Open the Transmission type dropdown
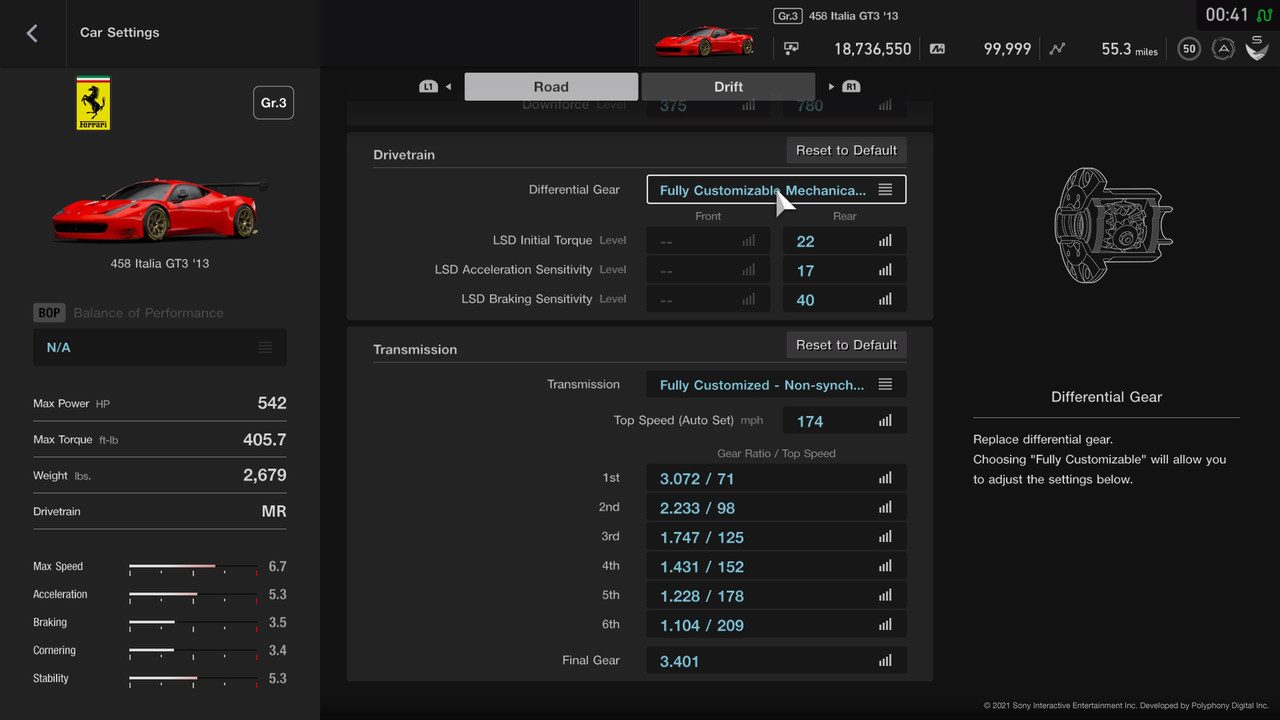The height and width of the screenshot is (720, 1280). click(776, 385)
